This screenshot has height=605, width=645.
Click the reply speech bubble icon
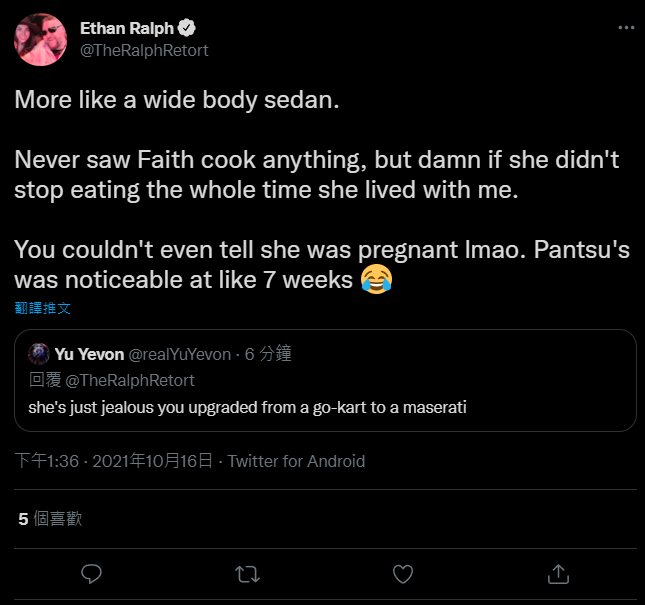[x=91, y=574]
